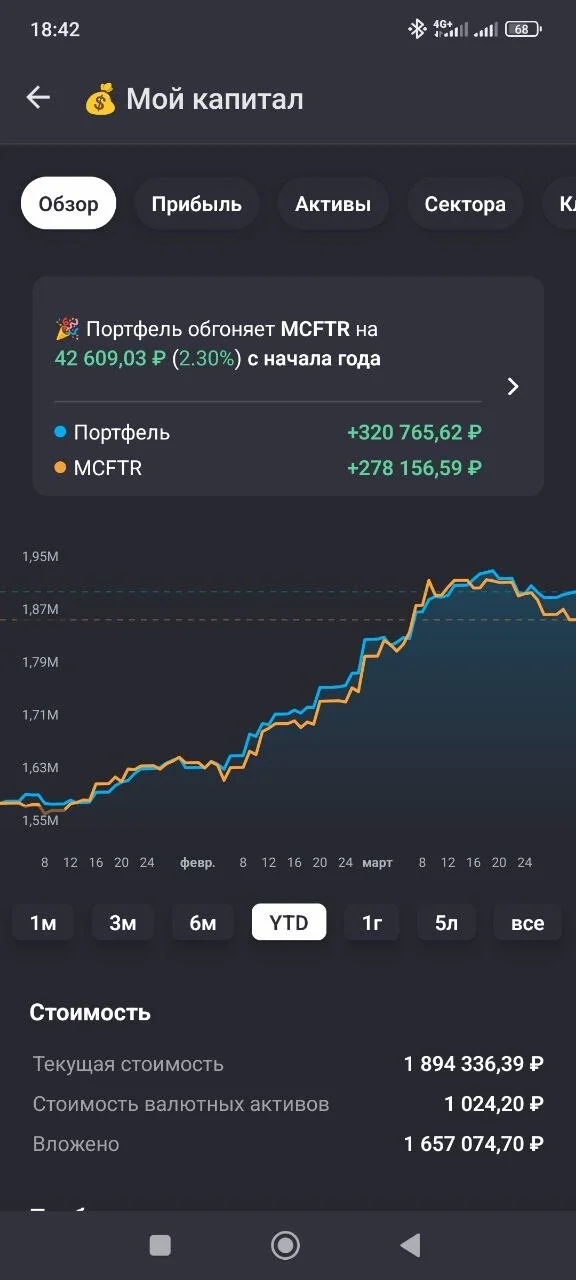Tap the Bluetooth status icon
Screen dimensions: 576x1280
[417, 29]
